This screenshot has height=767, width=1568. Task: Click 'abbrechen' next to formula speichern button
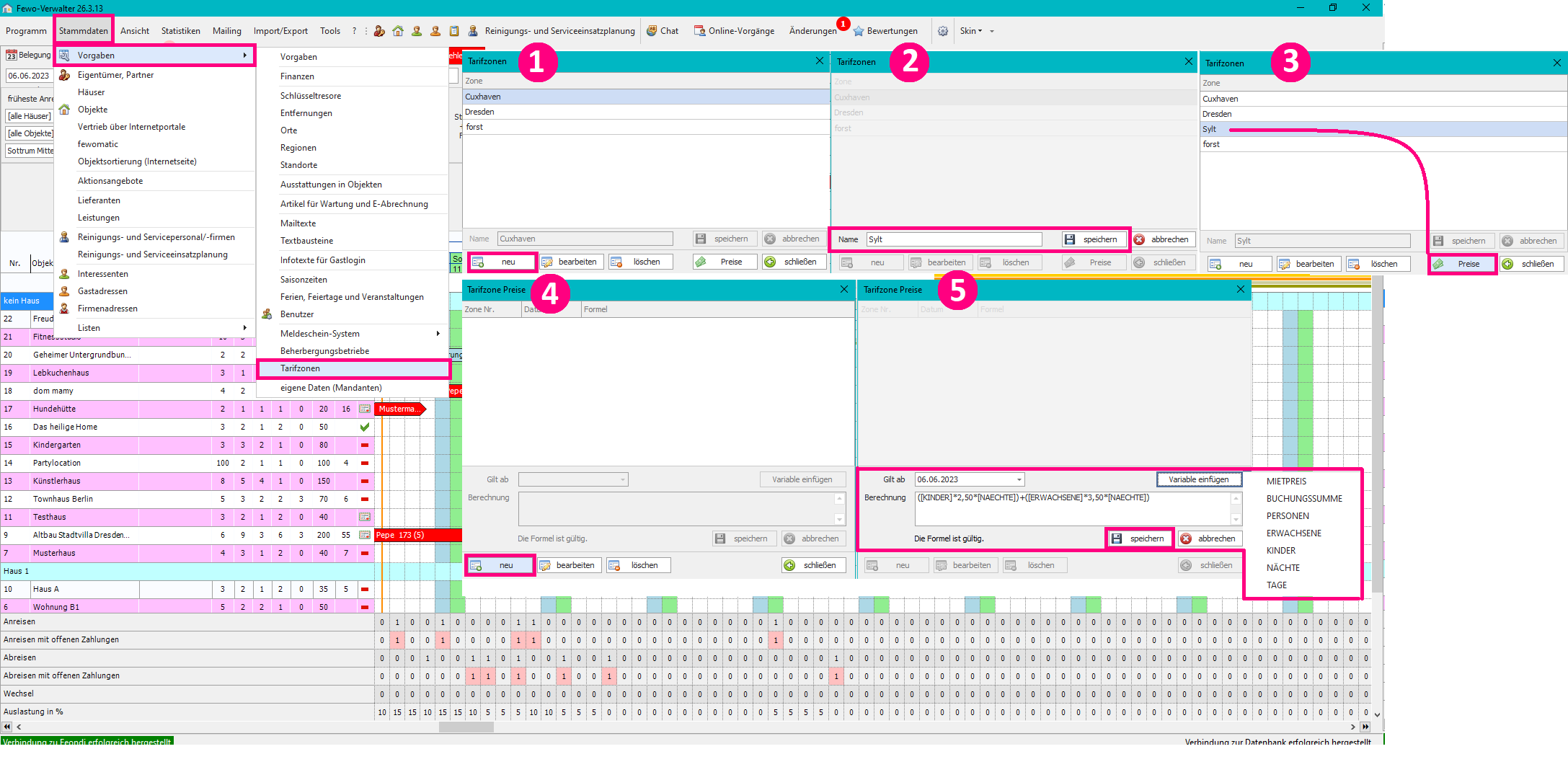pyautogui.click(x=1210, y=538)
